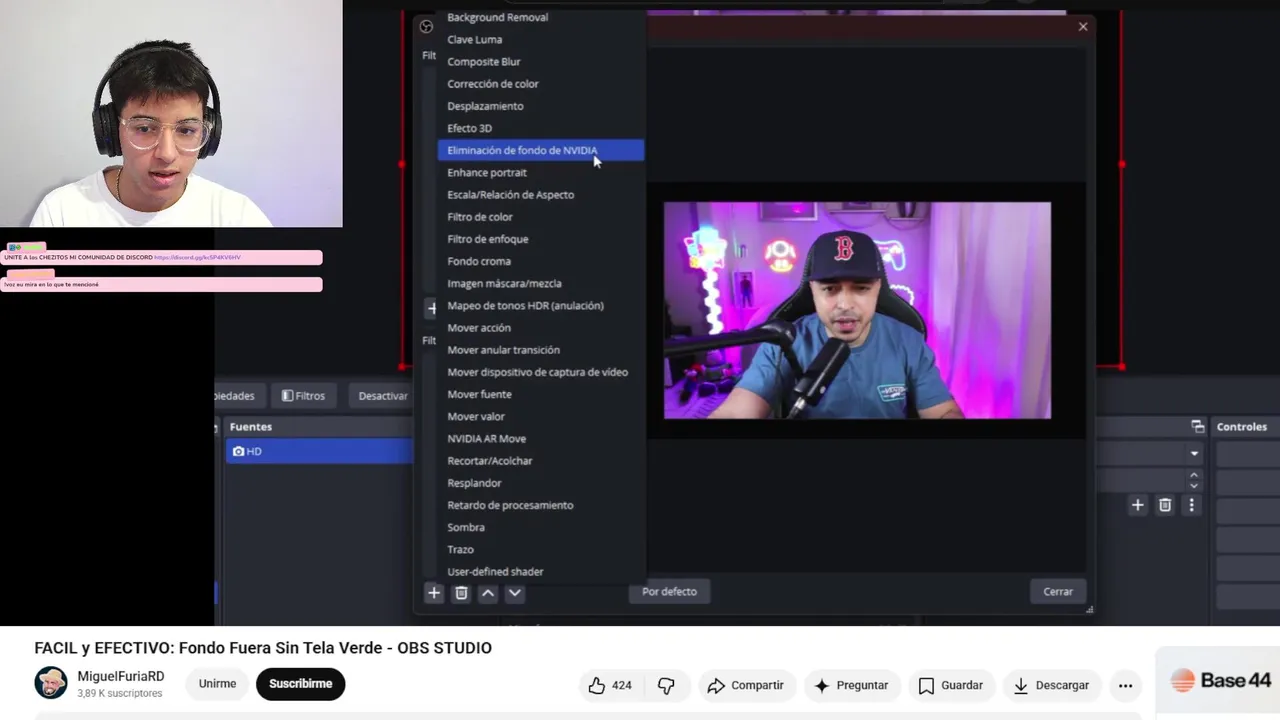Screen dimensions: 1280x720
Task: Click the dislike thumbs-down icon
Action: click(666, 685)
